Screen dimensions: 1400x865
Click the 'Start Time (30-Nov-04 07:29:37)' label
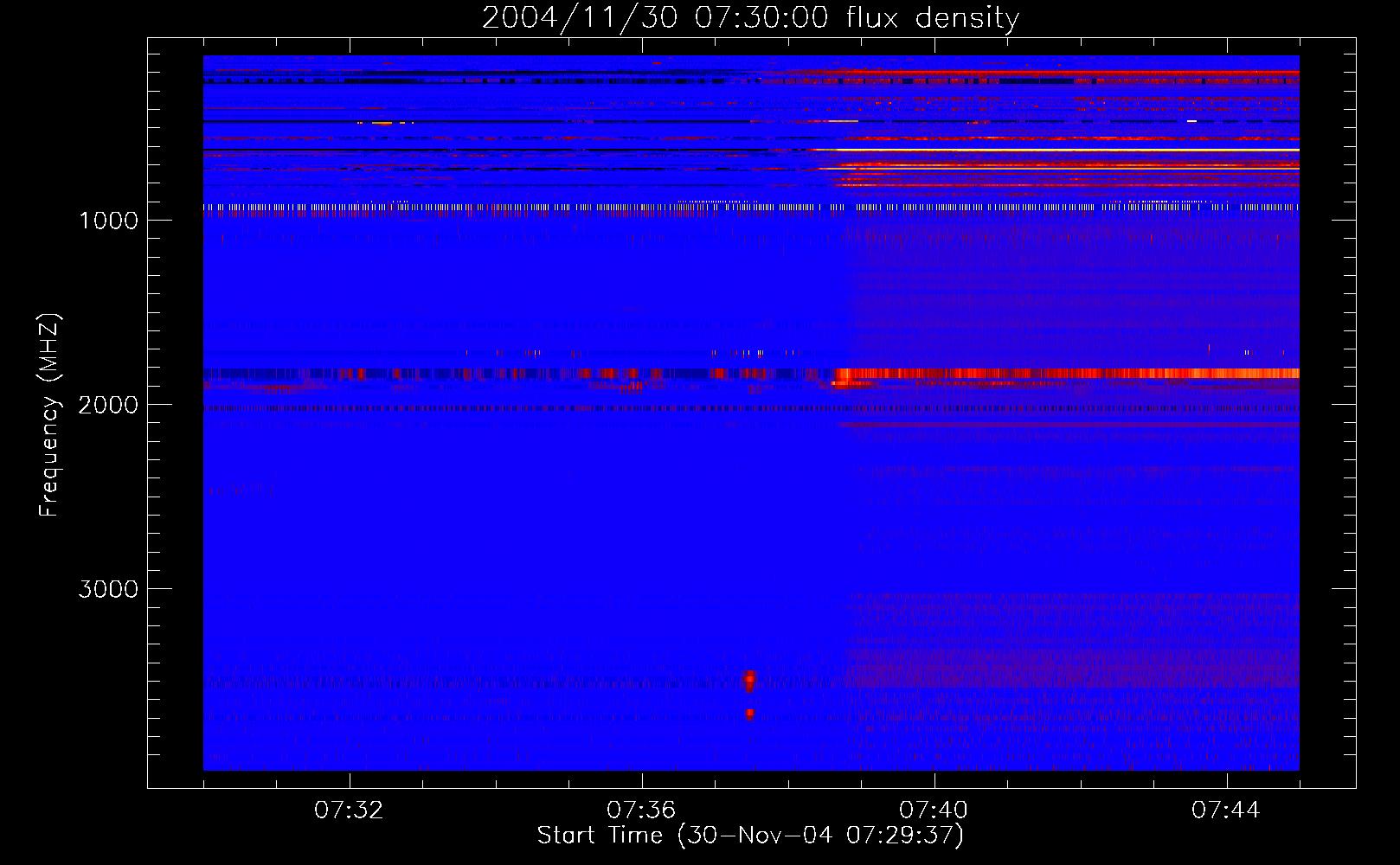750,836
